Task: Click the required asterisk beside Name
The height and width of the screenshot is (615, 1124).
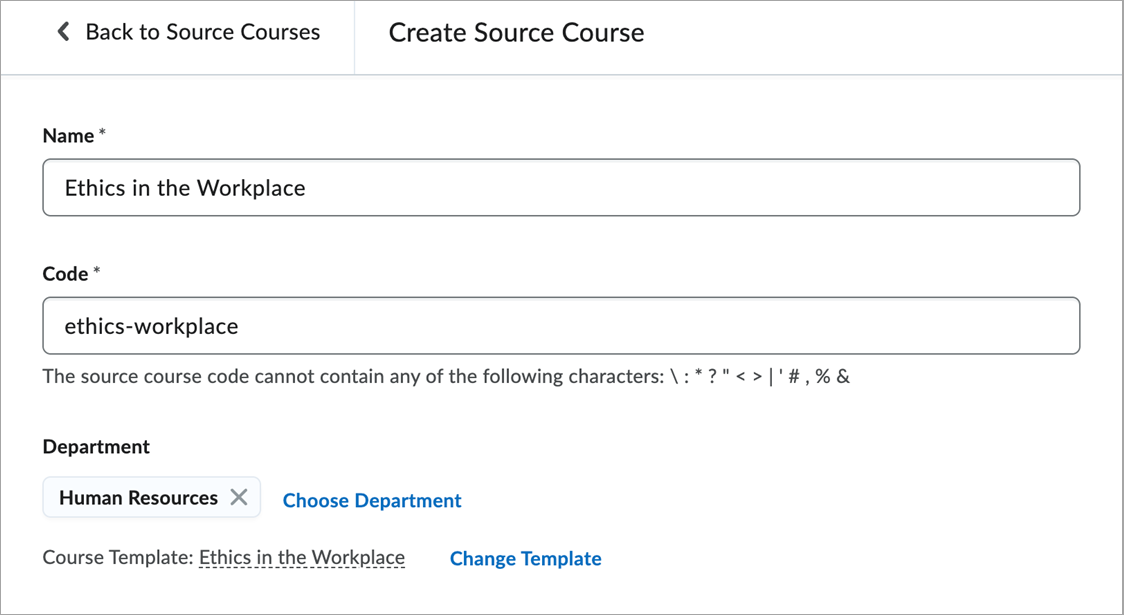Action: [x=102, y=134]
